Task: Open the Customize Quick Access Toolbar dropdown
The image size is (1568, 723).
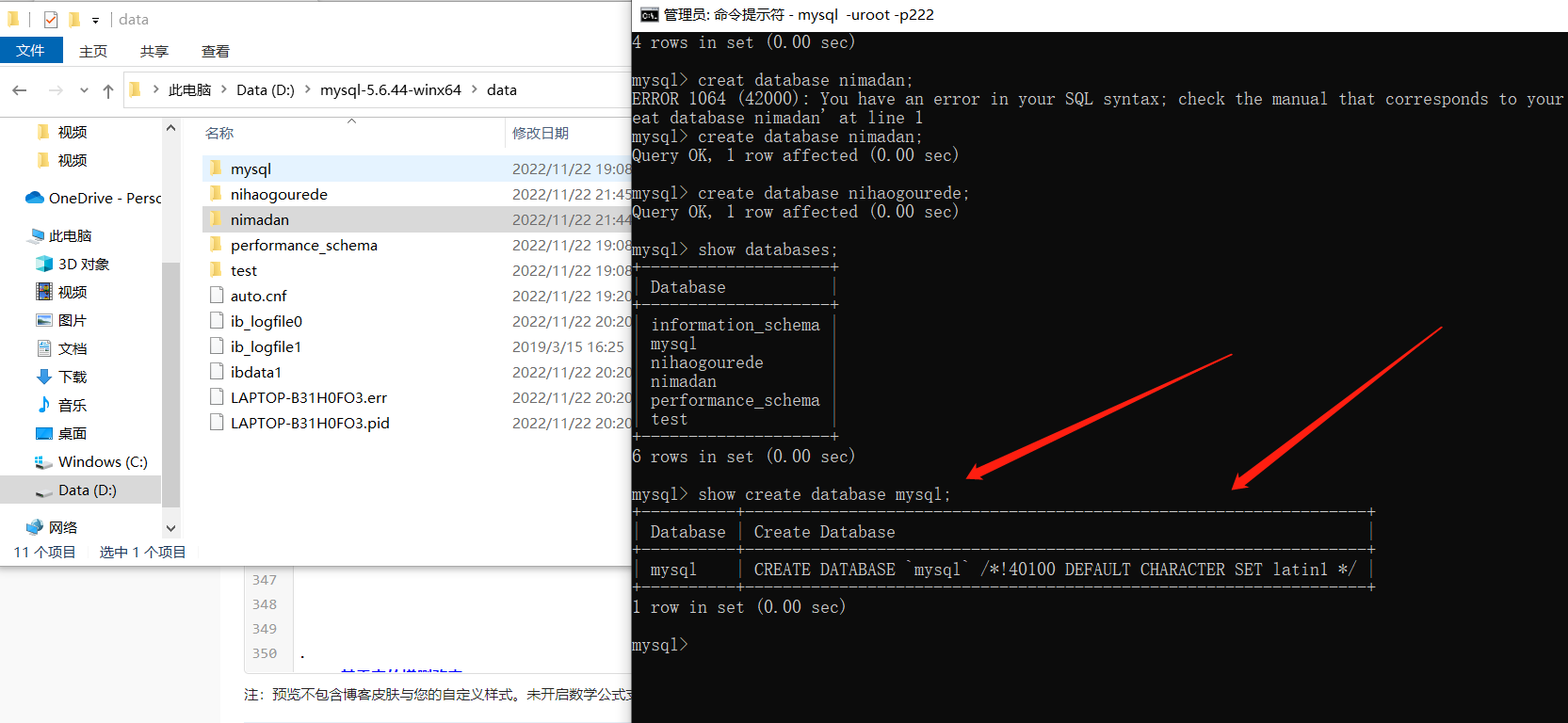Action: click(95, 20)
